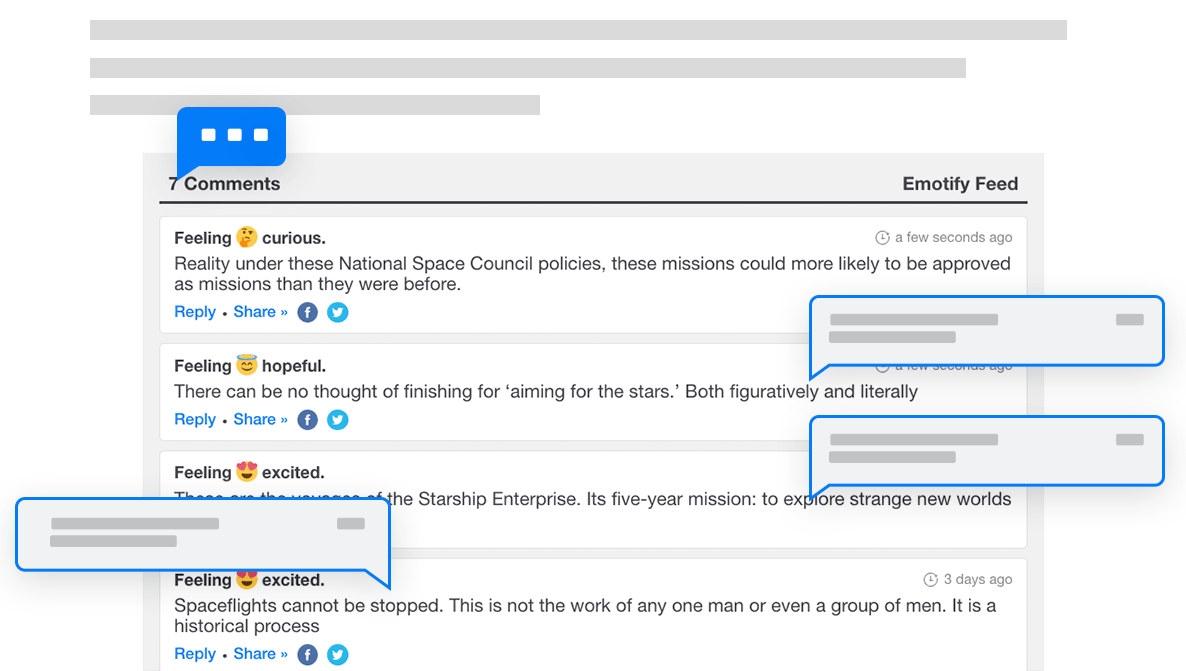
Task: Reply to the Spaceflights cannot be stopped comment
Action: coord(195,654)
